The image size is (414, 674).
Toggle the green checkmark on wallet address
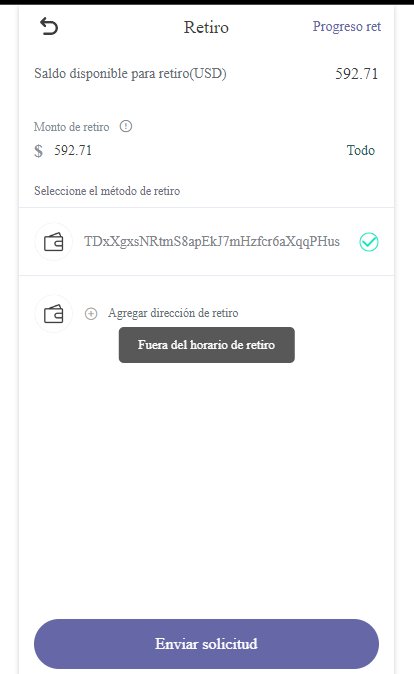click(x=369, y=242)
